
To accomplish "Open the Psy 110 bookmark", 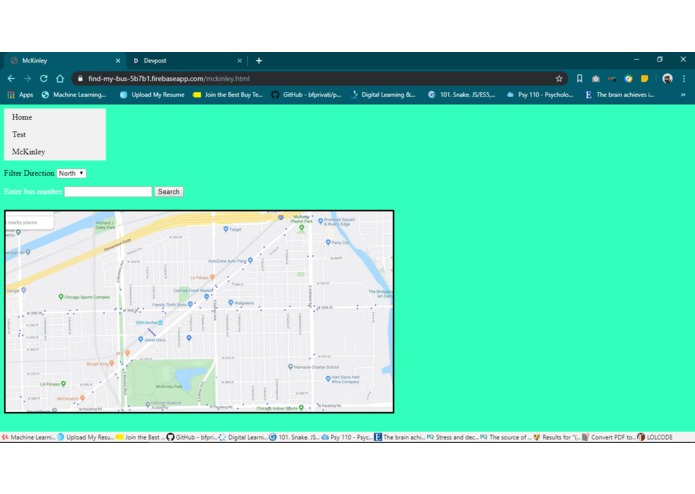I will pyautogui.click(x=540, y=95).
